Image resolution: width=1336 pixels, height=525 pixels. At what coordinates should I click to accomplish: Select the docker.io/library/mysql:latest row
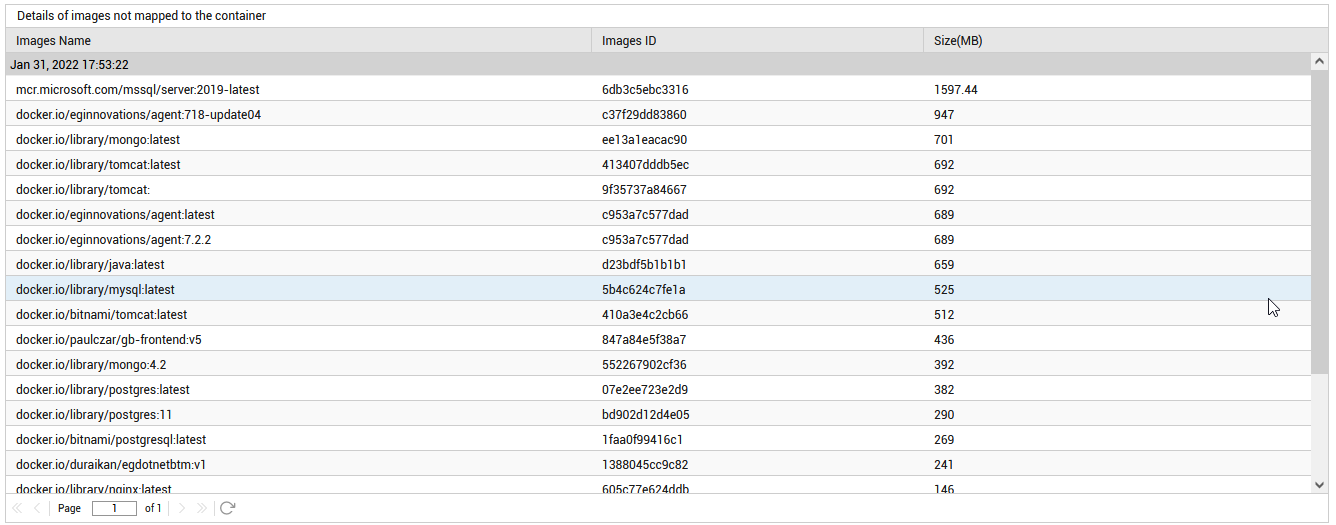pos(659,289)
